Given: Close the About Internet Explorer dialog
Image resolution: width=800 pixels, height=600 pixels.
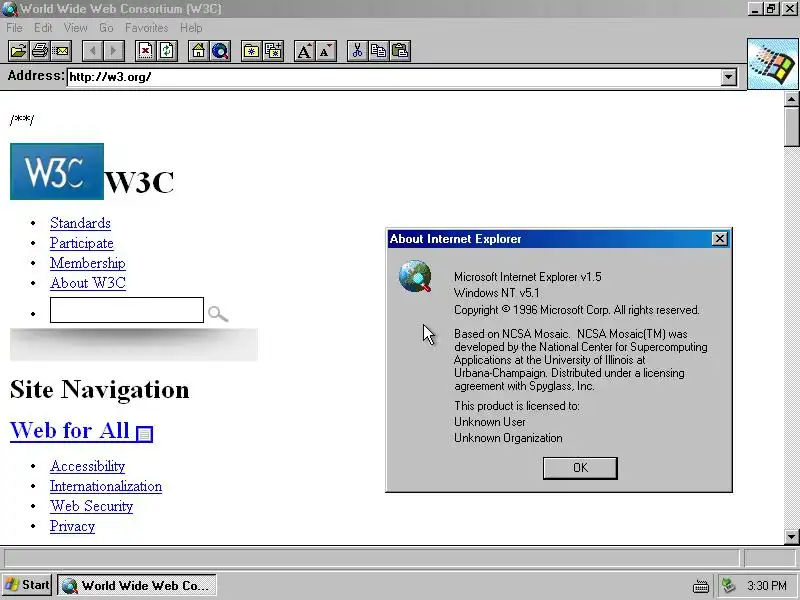Looking at the screenshot, I should (719, 239).
